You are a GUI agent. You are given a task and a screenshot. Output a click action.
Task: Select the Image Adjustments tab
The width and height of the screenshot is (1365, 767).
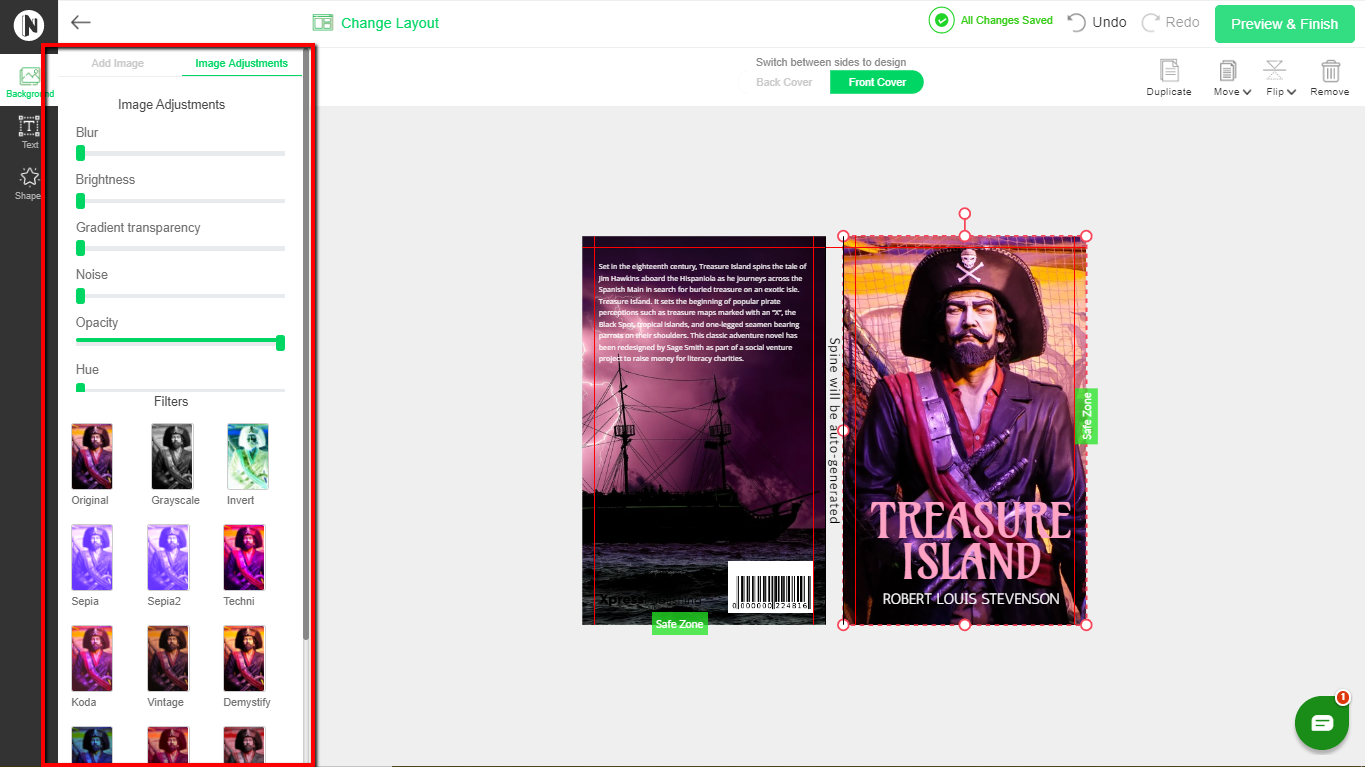[x=241, y=63]
